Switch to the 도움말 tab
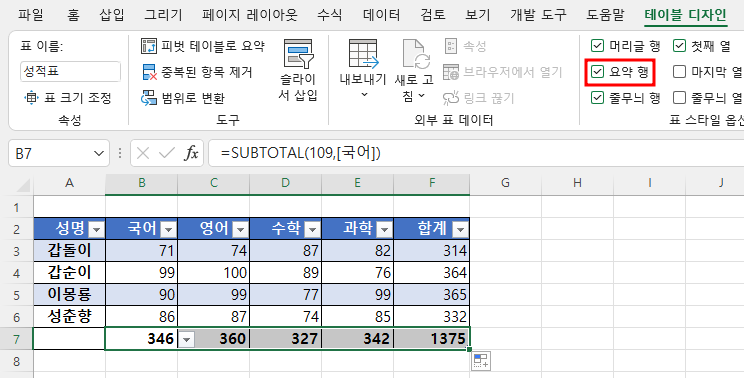The image size is (744, 378). [605, 15]
